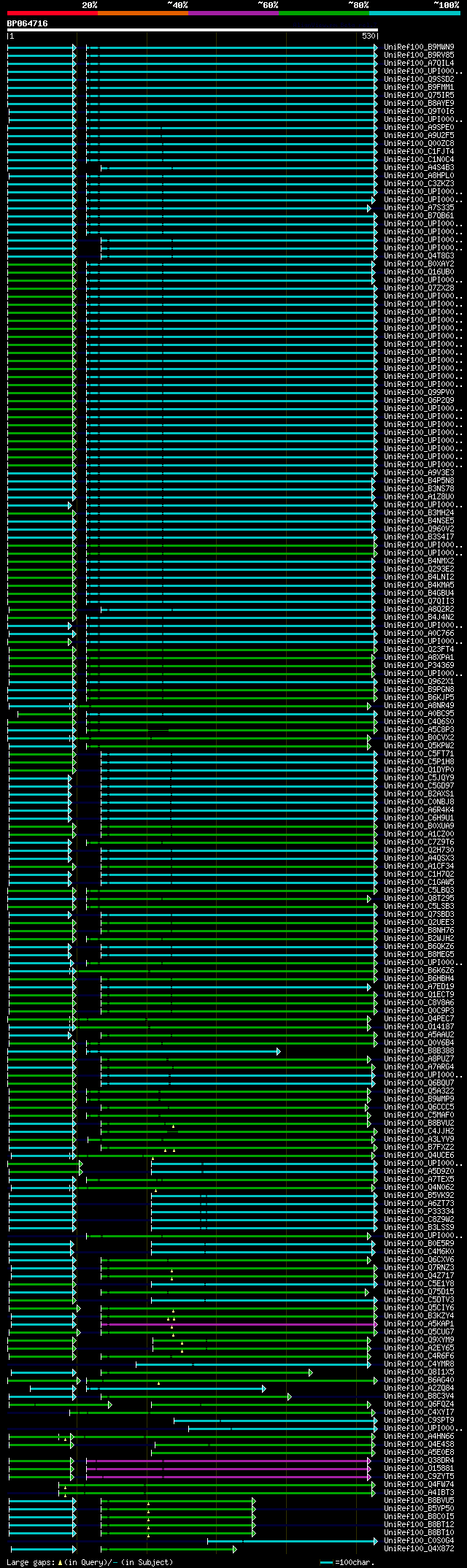Select hit UniRef100_Q5KPW2
This screenshot has height=1568, width=467.
[x=419, y=745]
